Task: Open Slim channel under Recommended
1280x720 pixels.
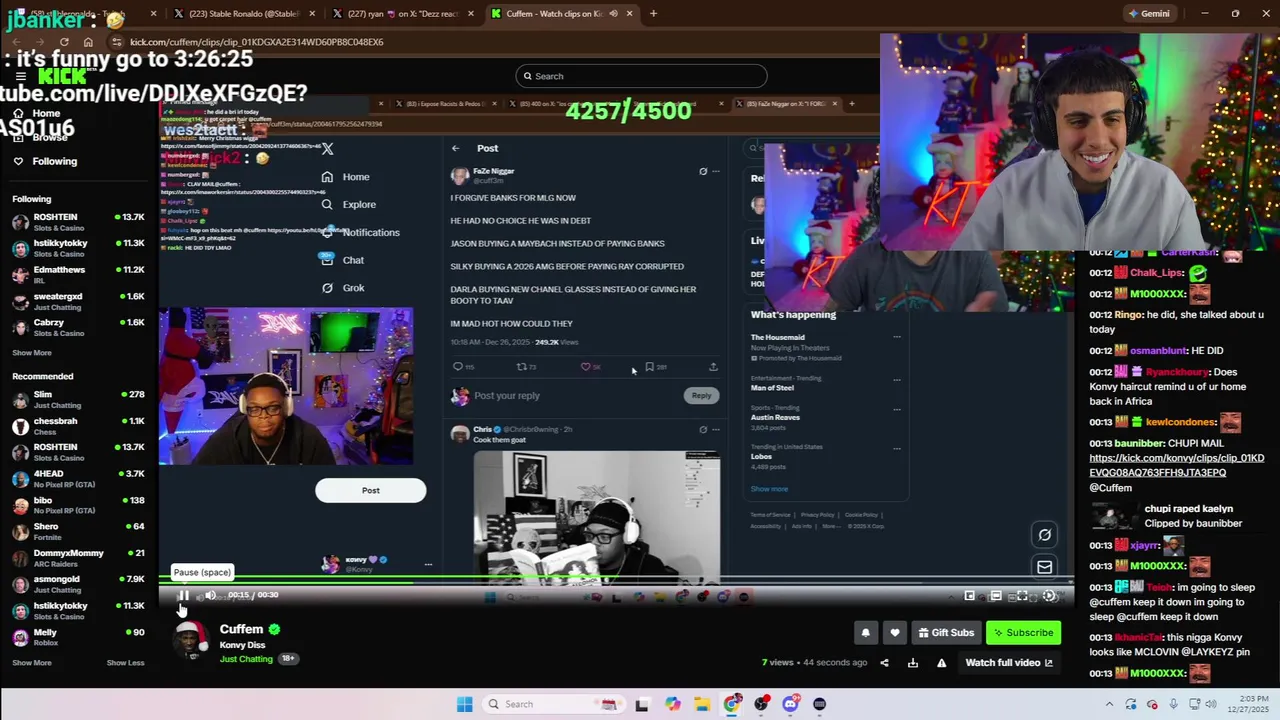Action: [x=79, y=400]
